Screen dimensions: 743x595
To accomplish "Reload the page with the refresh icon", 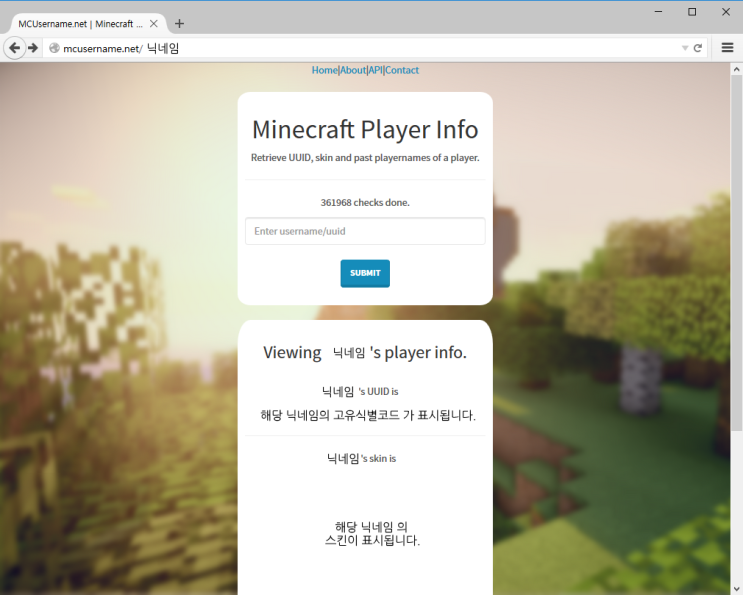I will click(x=698, y=48).
